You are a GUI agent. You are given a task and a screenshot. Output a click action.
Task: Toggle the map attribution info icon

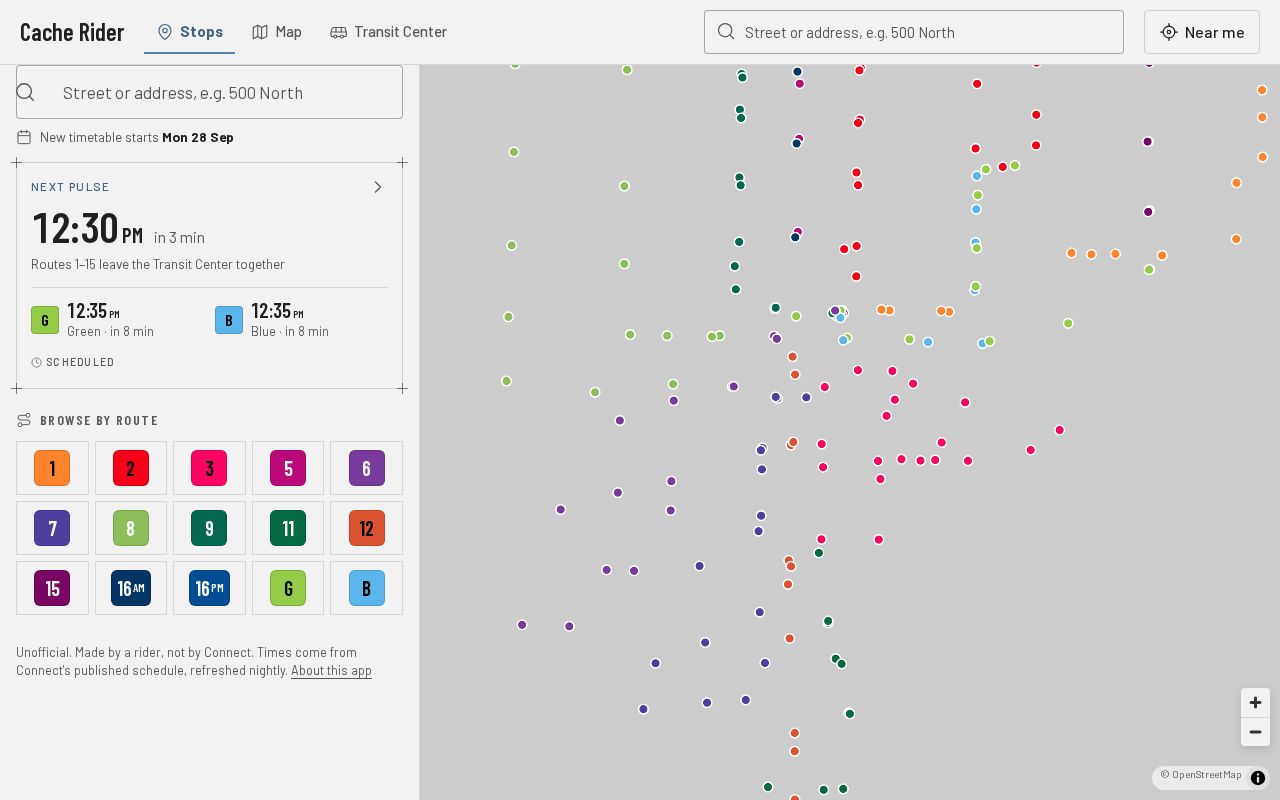(1258, 778)
